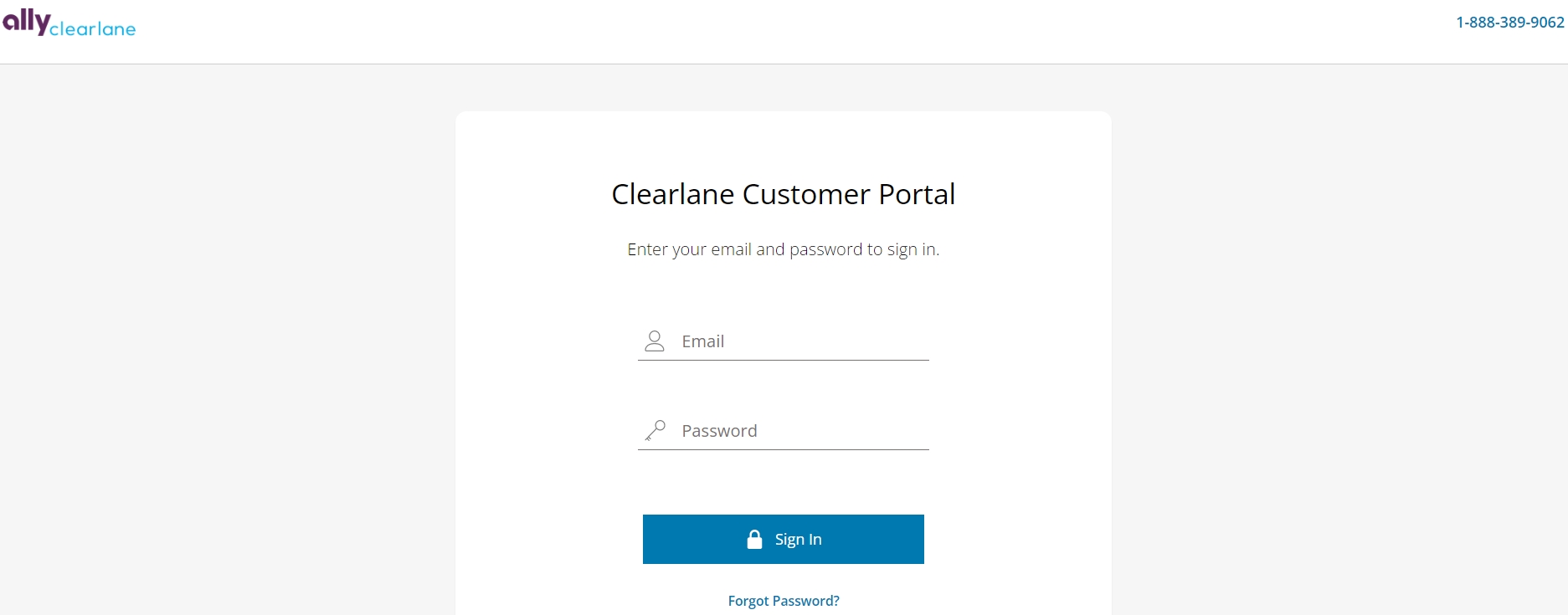
Task: Click the purple 'ally' text in header
Action: click(27, 18)
